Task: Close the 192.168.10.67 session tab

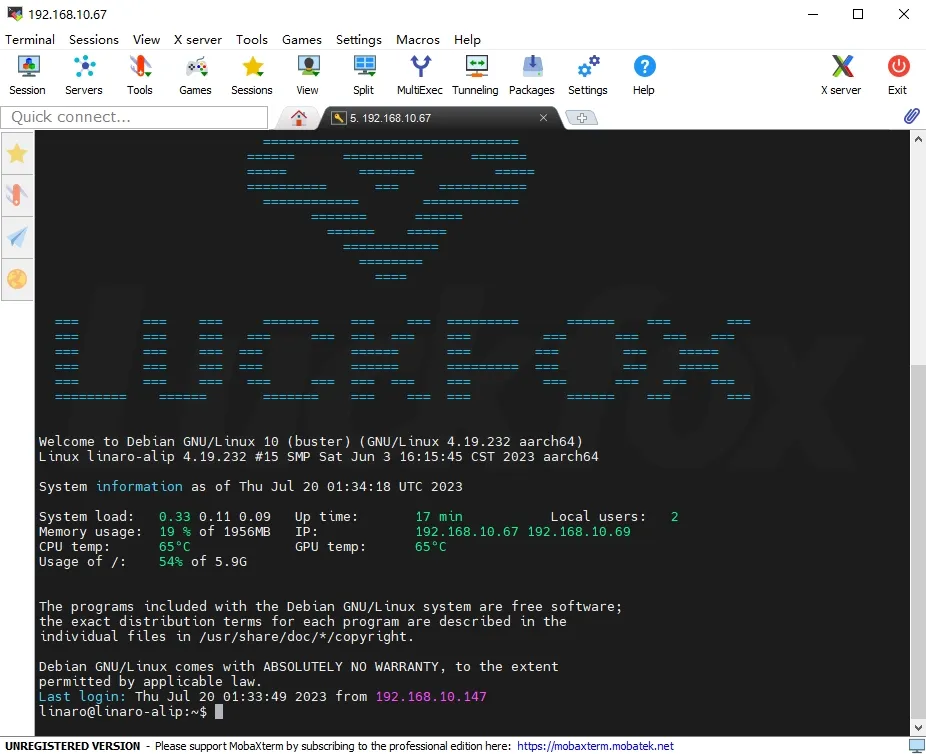Action: (x=543, y=117)
